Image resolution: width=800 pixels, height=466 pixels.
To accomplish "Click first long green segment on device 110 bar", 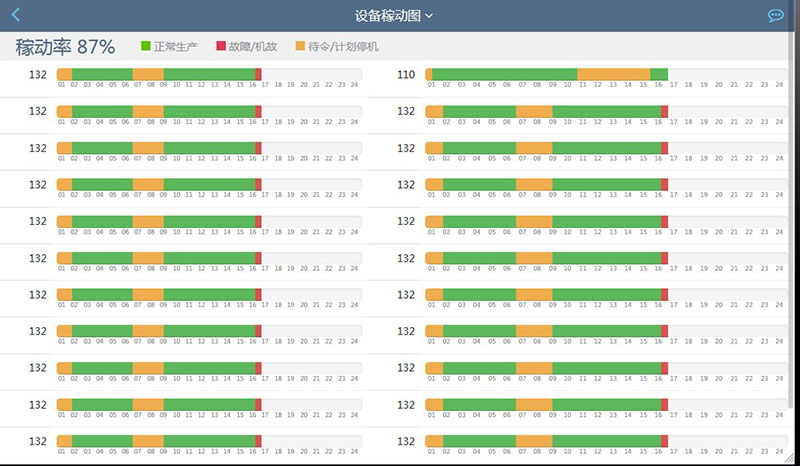I will coord(504,75).
